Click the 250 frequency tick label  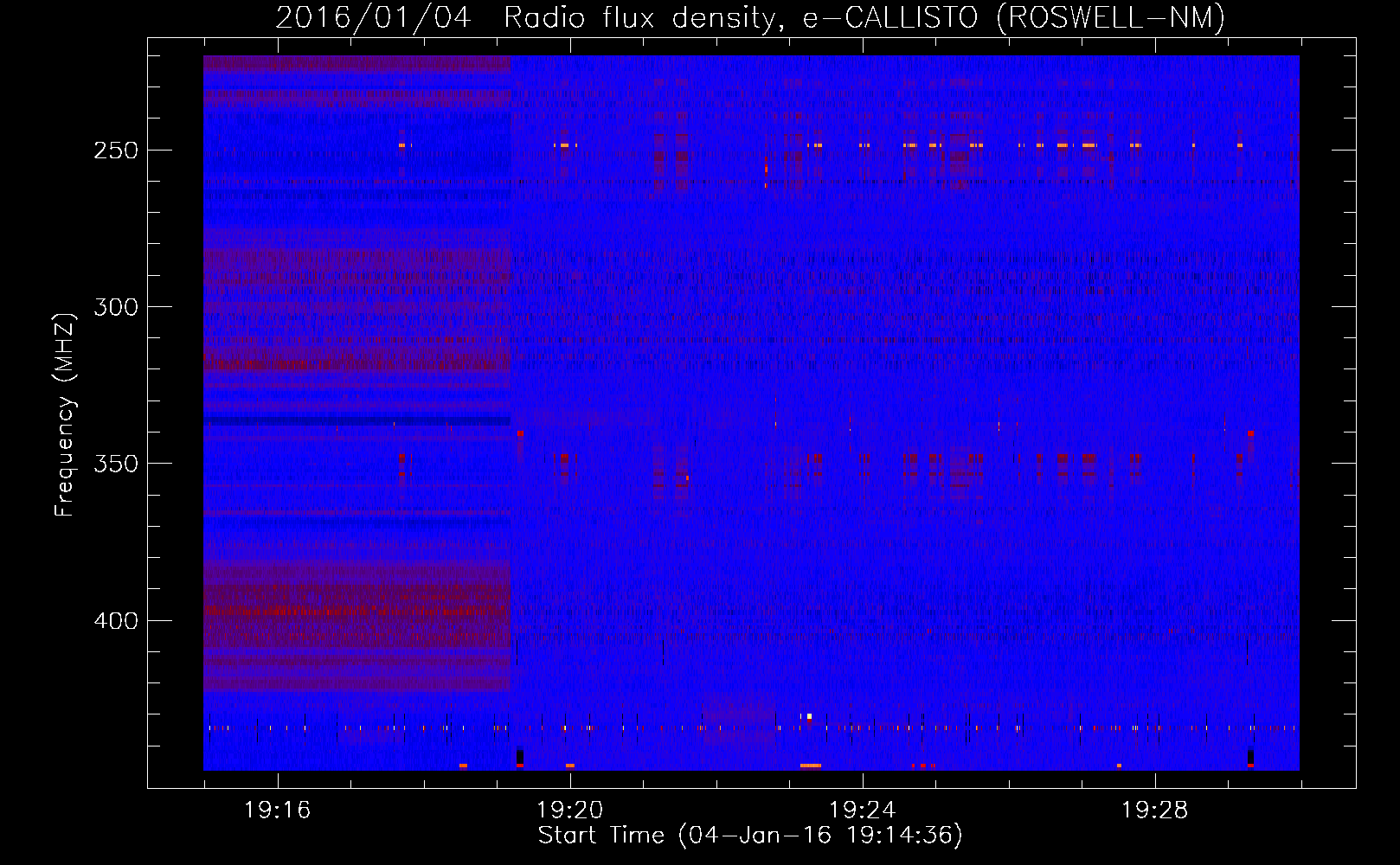click(x=116, y=151)
